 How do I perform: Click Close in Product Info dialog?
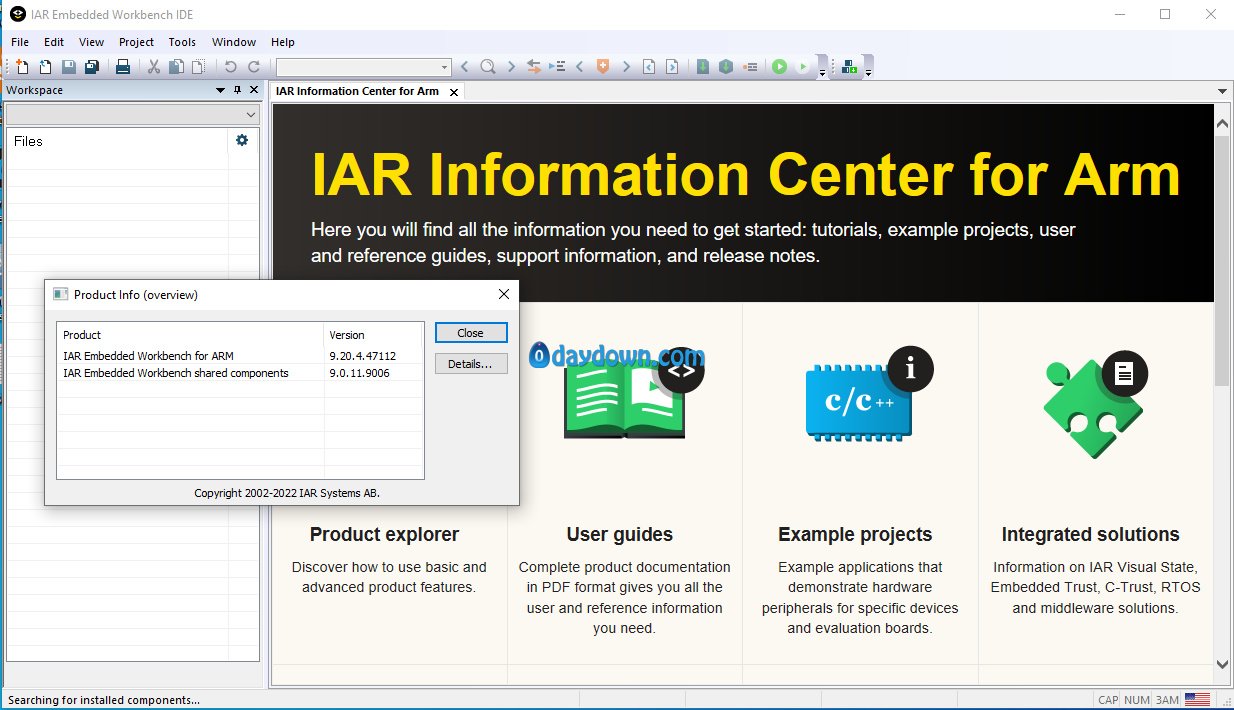click(x=470, y=333)
